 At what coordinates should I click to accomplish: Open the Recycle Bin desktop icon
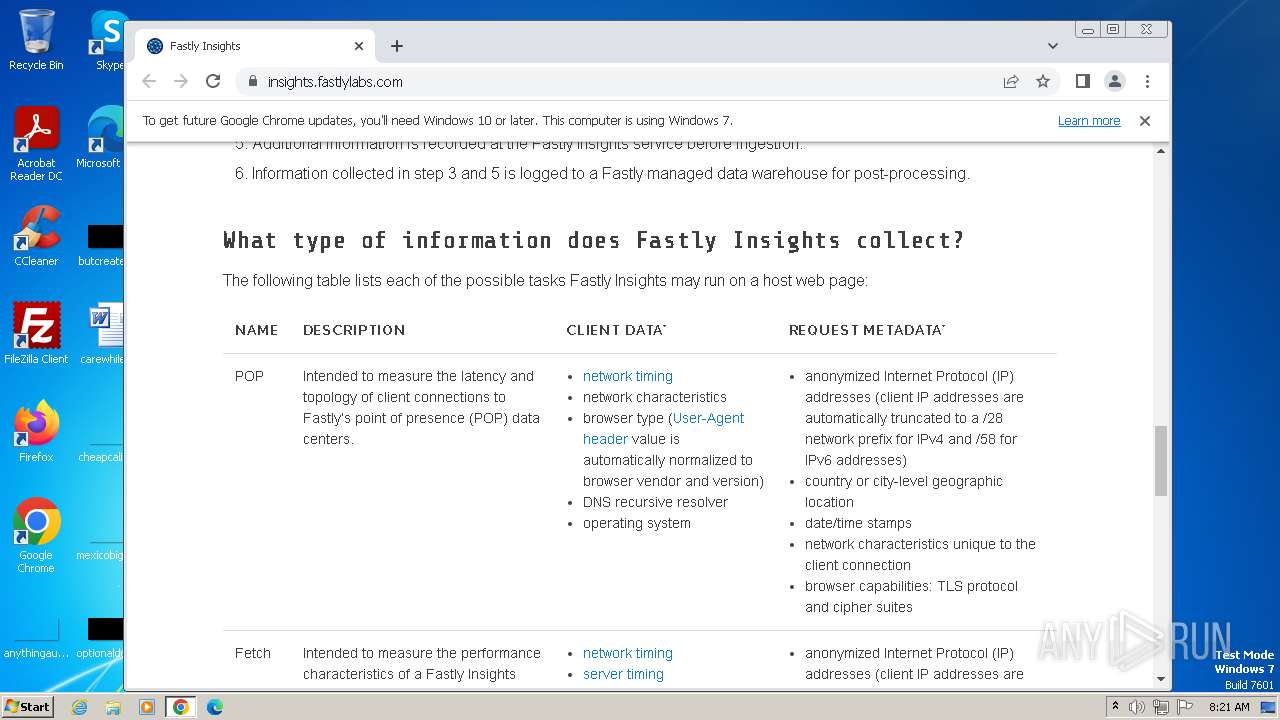(x=36, y=41)
